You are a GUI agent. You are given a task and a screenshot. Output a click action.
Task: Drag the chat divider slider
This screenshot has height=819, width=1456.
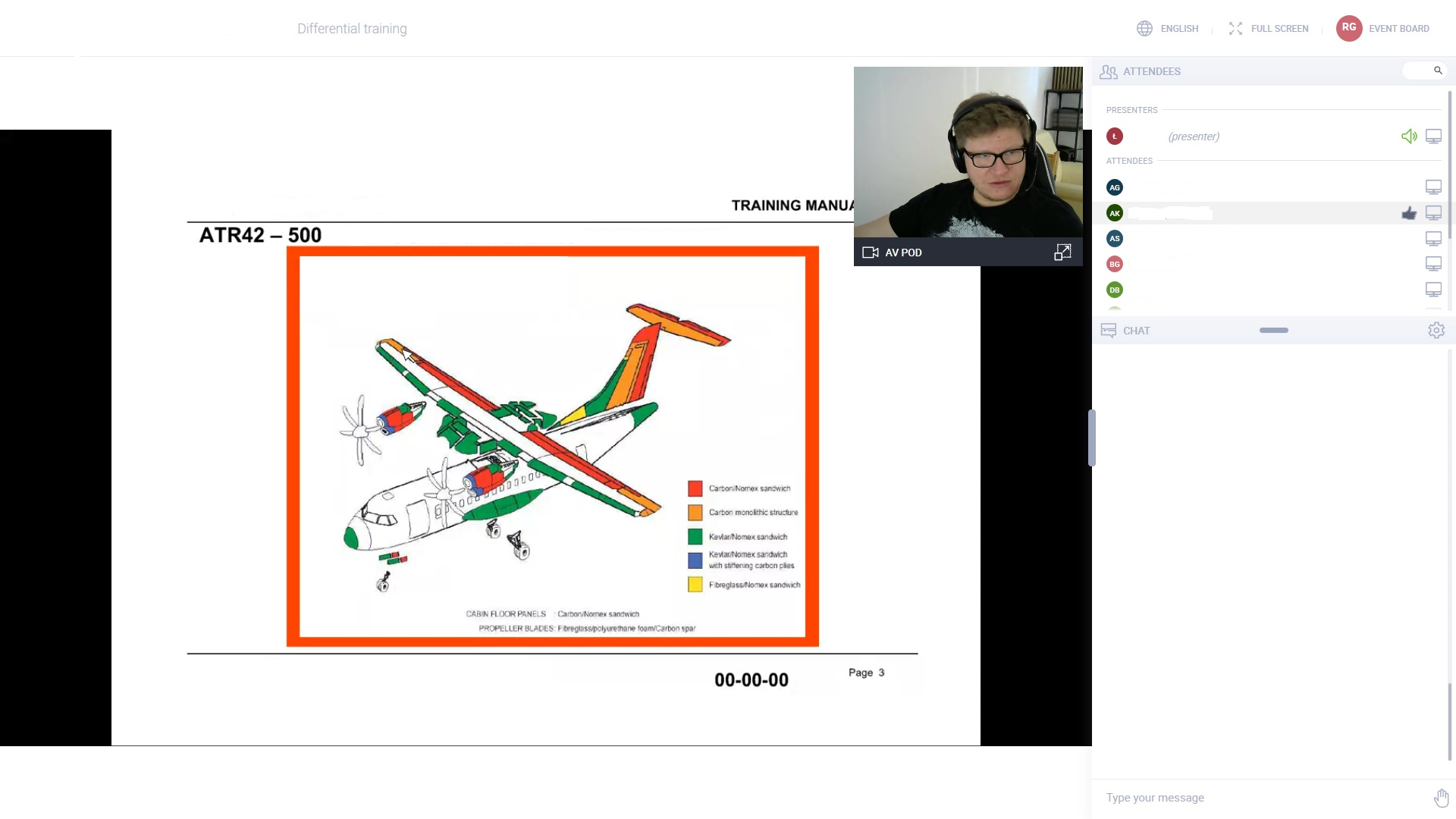tap(1275, 330)
